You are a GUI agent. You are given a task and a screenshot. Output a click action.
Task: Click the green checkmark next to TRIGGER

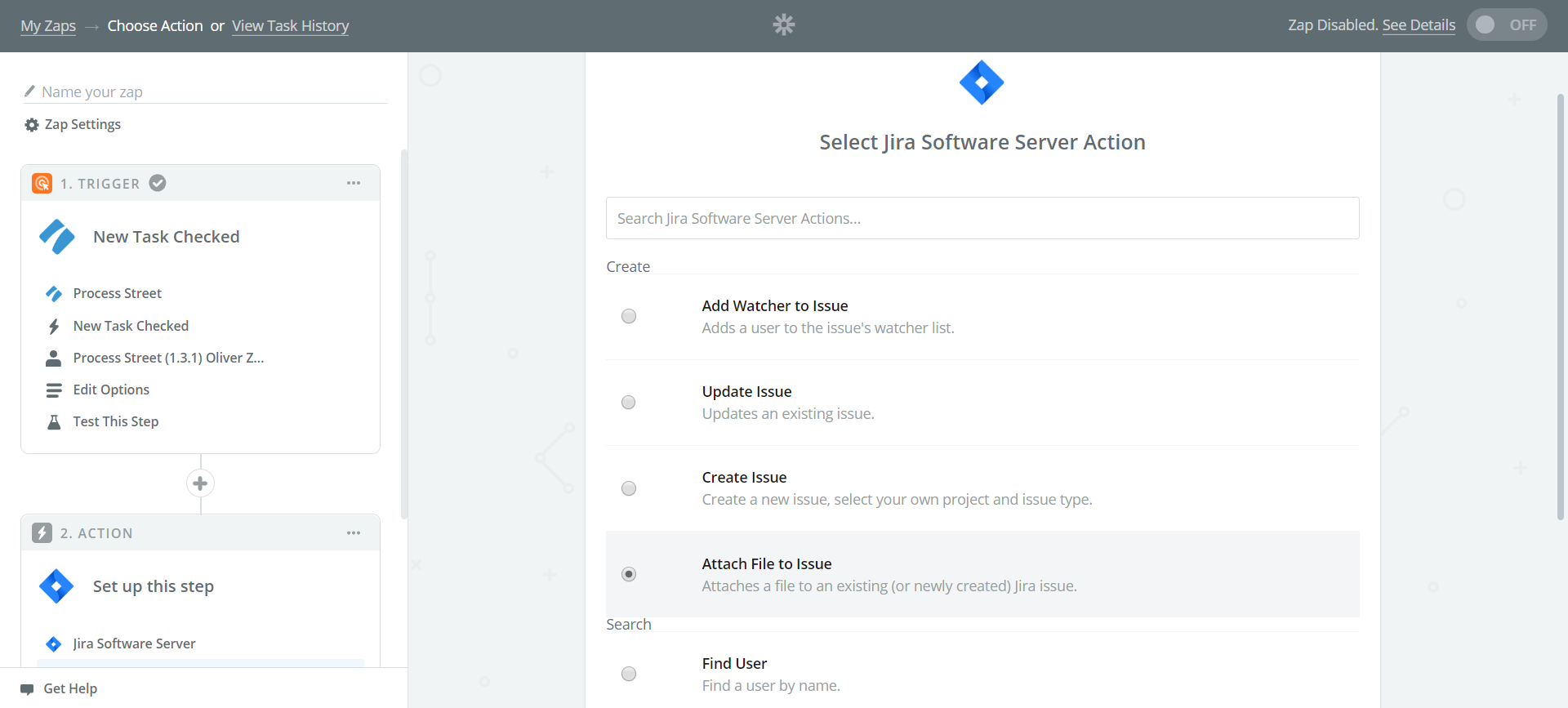tap(158, 183)
